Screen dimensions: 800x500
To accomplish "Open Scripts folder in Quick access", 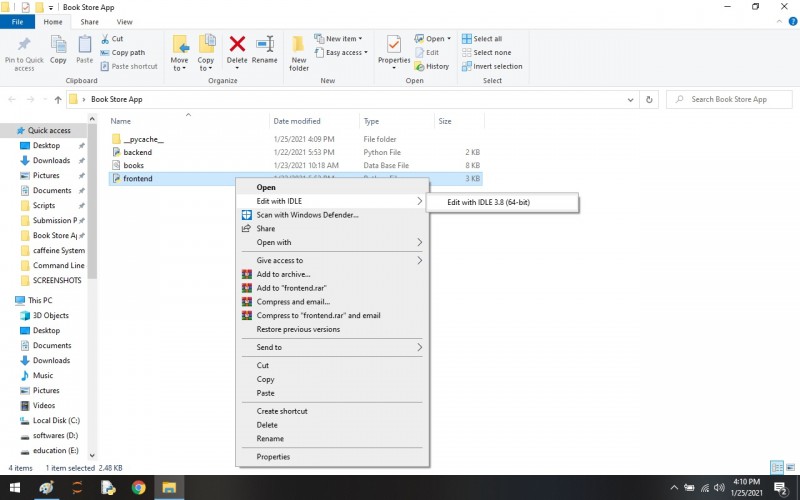I will point(44,205).
